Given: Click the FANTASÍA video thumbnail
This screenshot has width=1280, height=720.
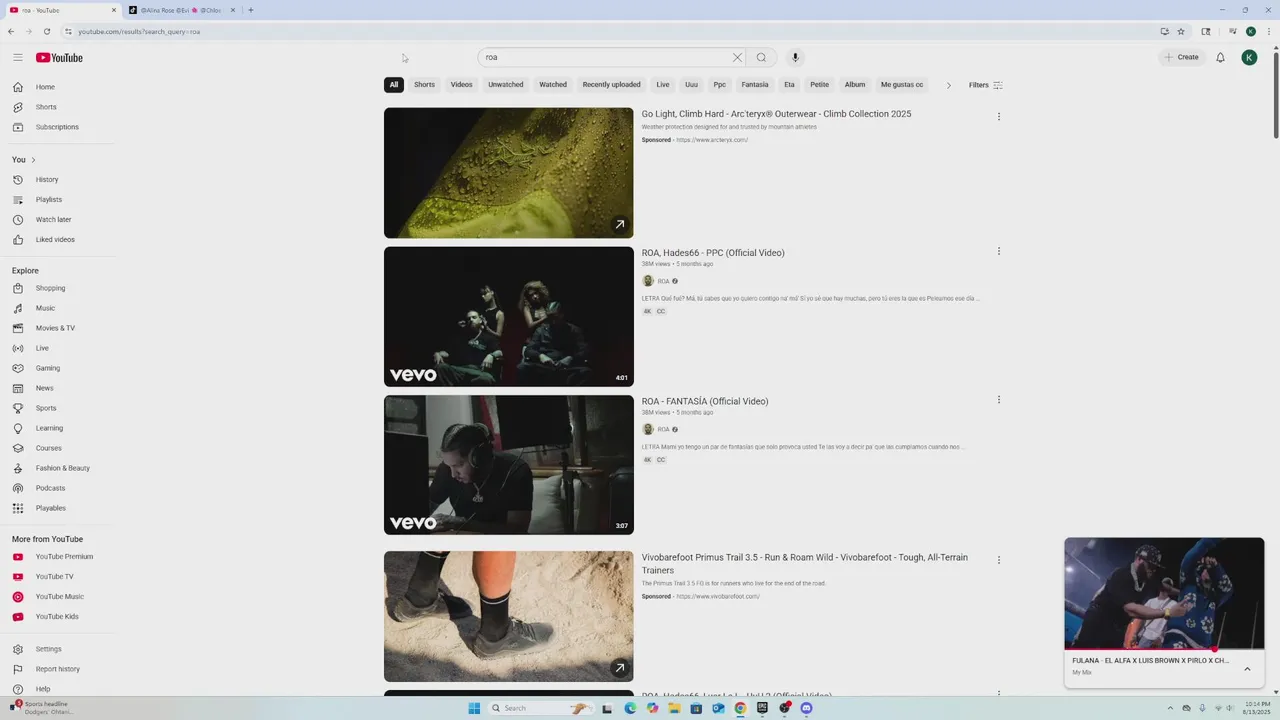Looking at the screenshot, I should pyautogui.click(x=509, y=465).
